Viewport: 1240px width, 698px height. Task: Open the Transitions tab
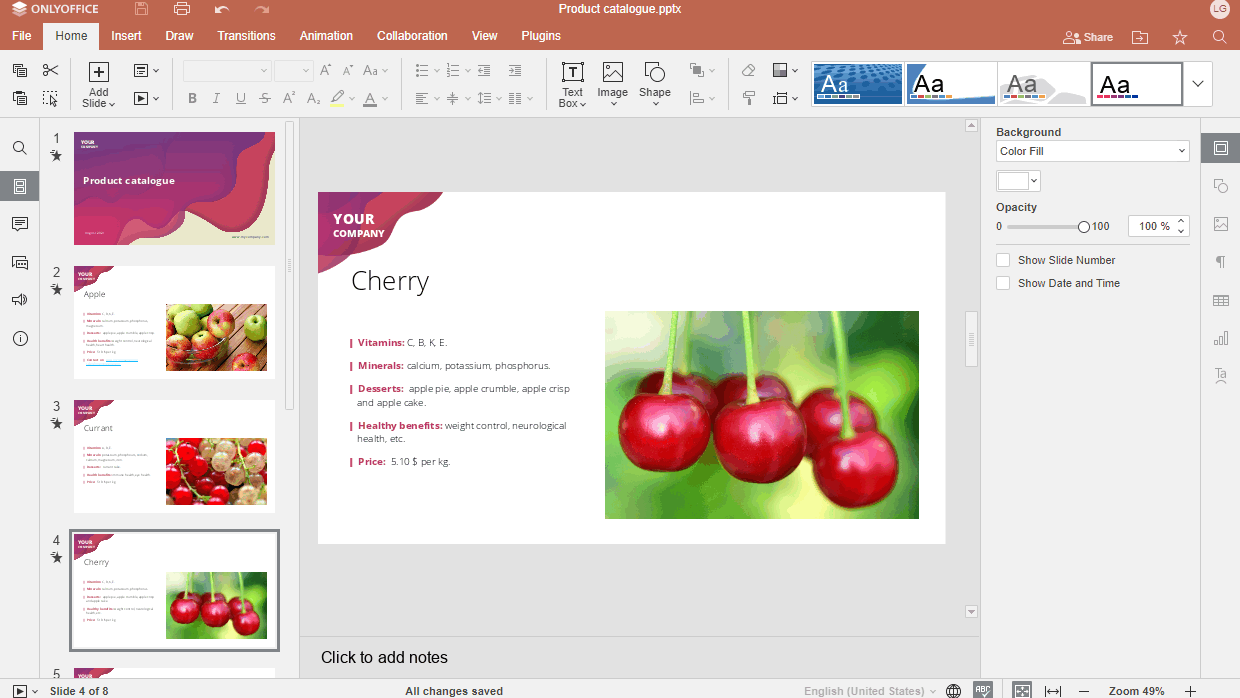click(246, 36)
